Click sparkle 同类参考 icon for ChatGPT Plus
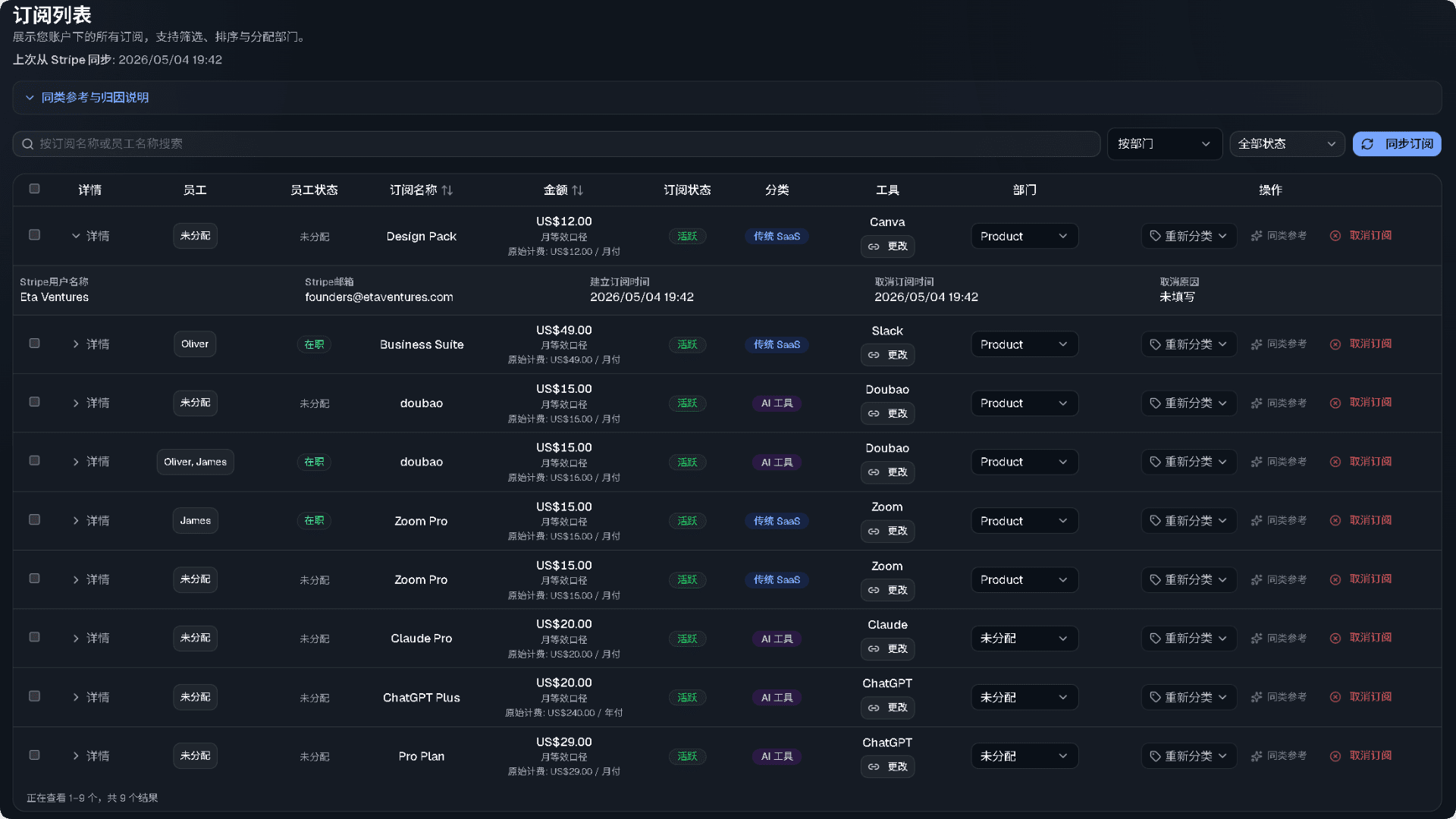The image size is (1456, 819). [x=1257, y=697]
